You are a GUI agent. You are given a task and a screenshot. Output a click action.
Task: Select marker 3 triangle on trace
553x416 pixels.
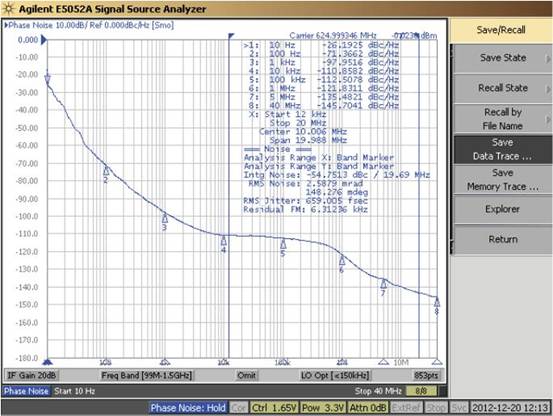[x=165, y=219]
